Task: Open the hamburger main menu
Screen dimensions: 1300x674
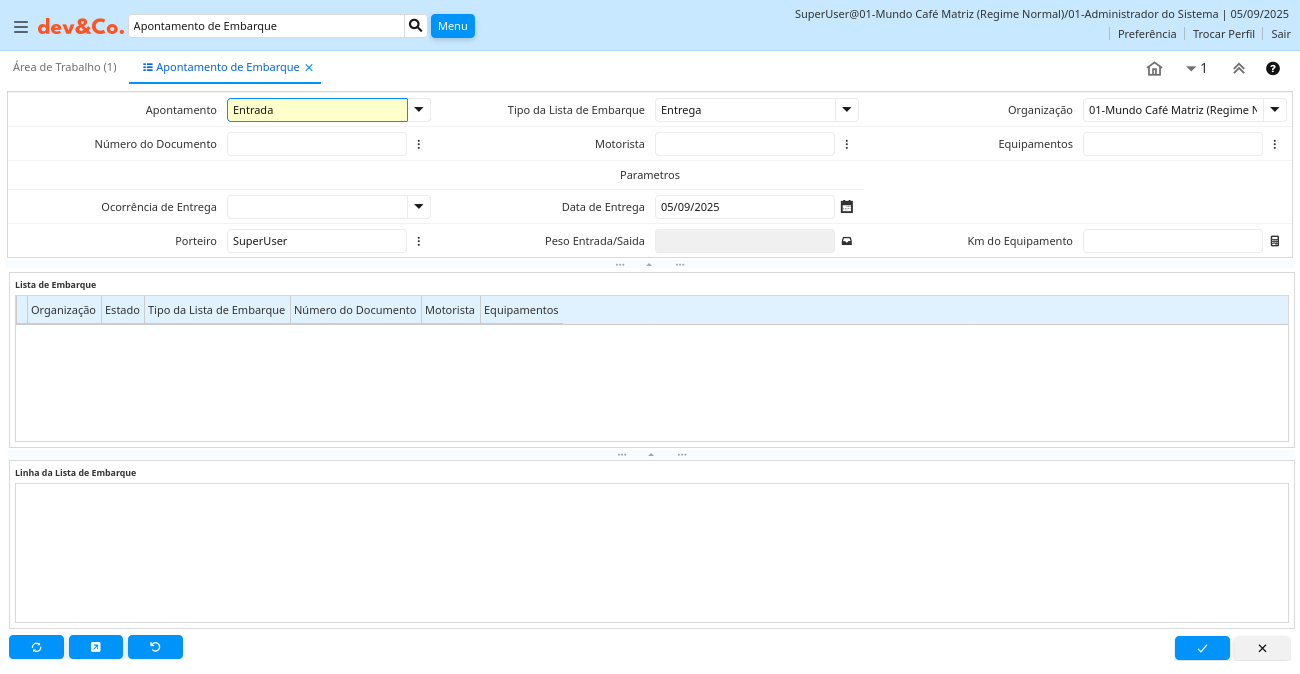Action: 21,27
